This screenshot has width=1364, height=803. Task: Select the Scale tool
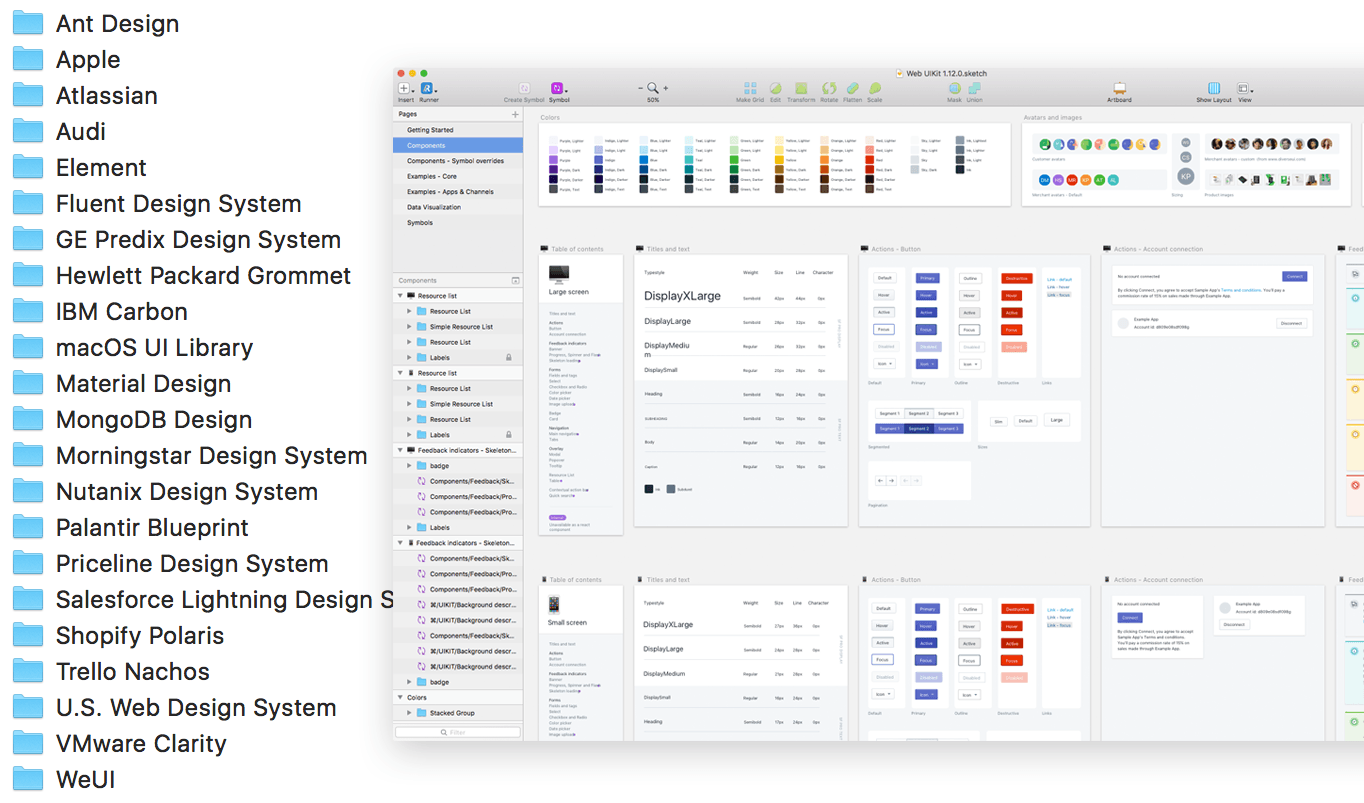tap(875, 89)
